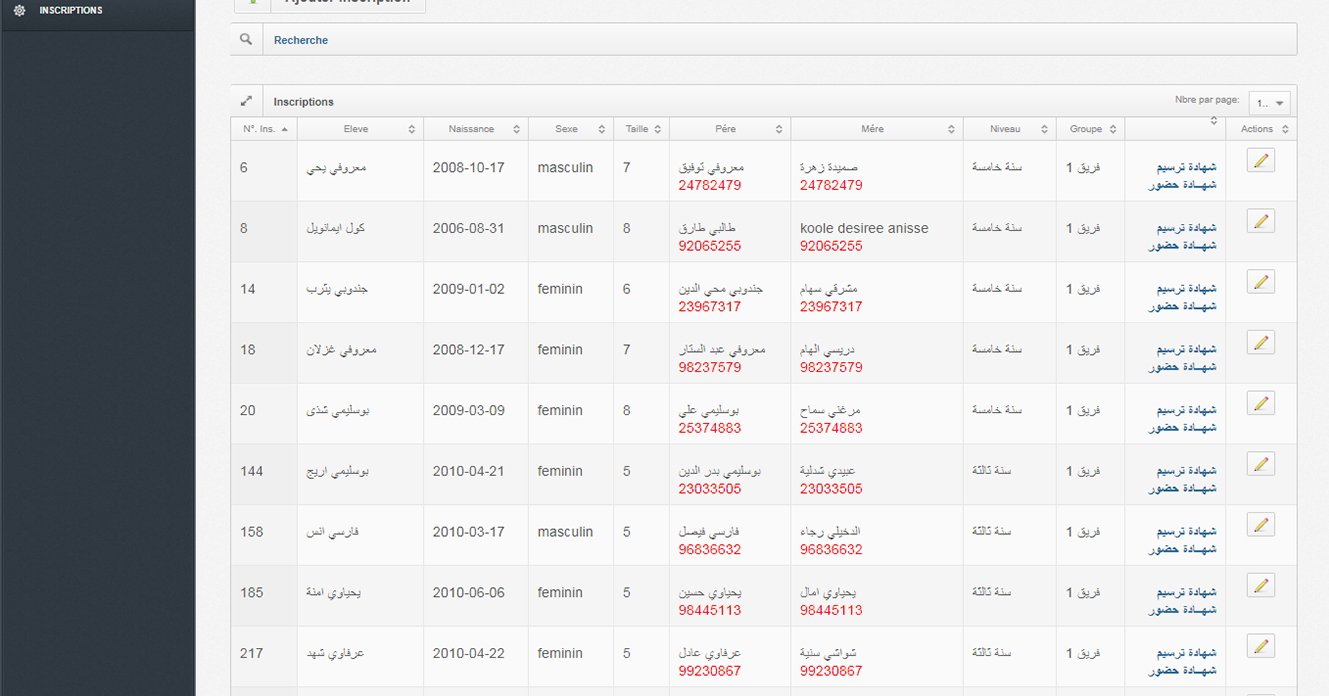Viewport: 1329px width, 696px height.
Task: Click the sort arrows on Niveau header
Action: (x=1044, y=129)
